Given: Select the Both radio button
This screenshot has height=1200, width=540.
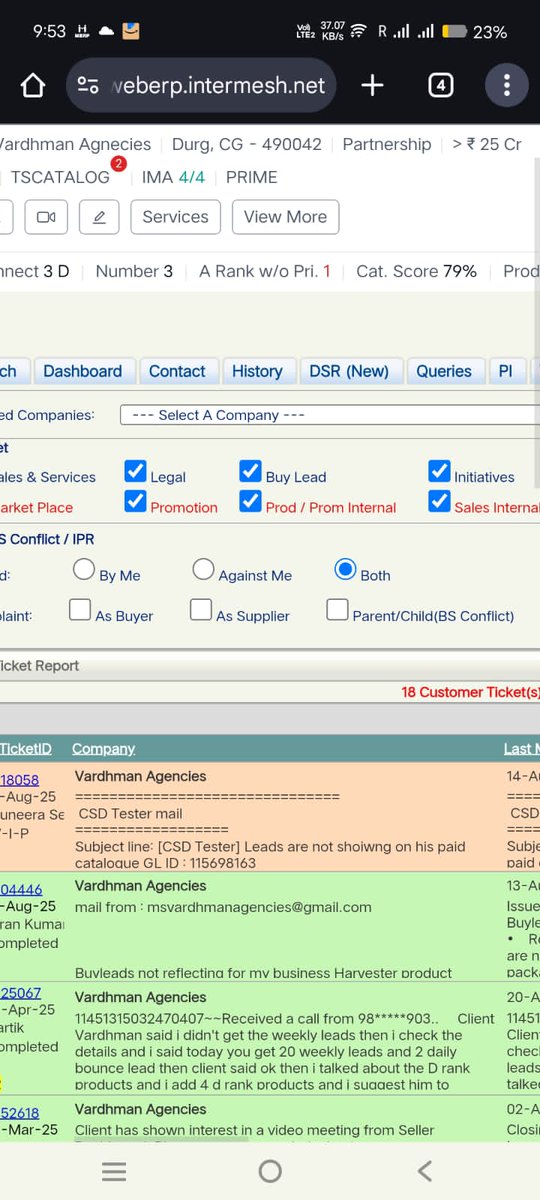Looking at the screenshot, I should tap(345, 570).
